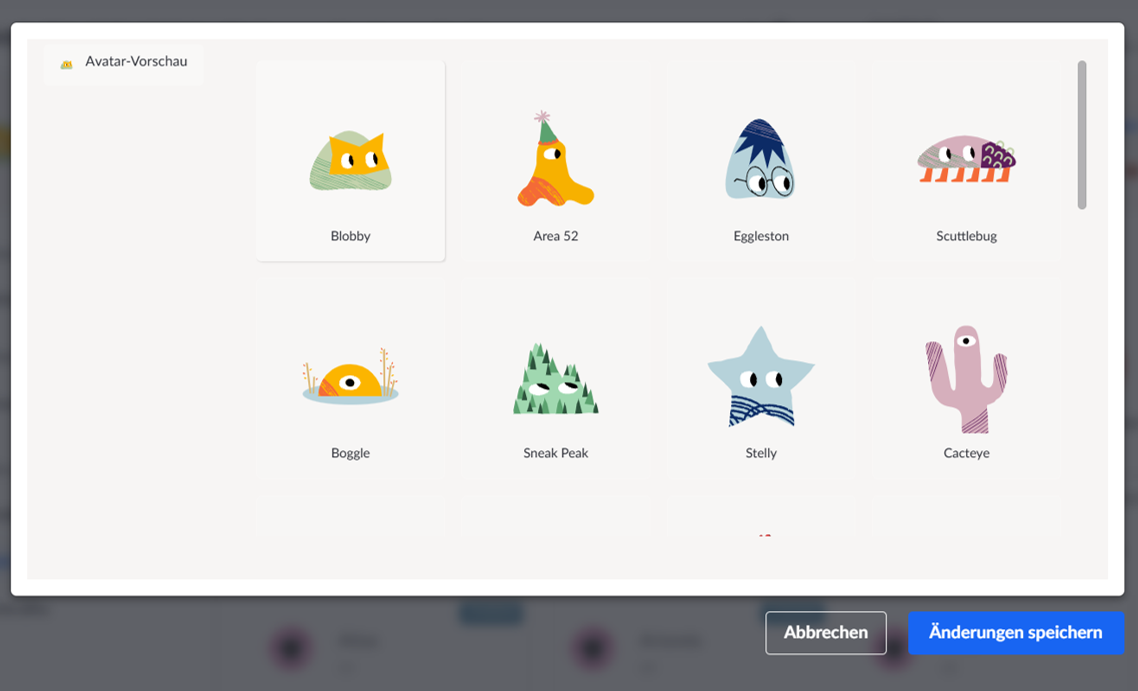Click the small Avatar-Vorschau preview icon
The height and width of the screenshot is (691, 1138).
click(x=66, y=65)
